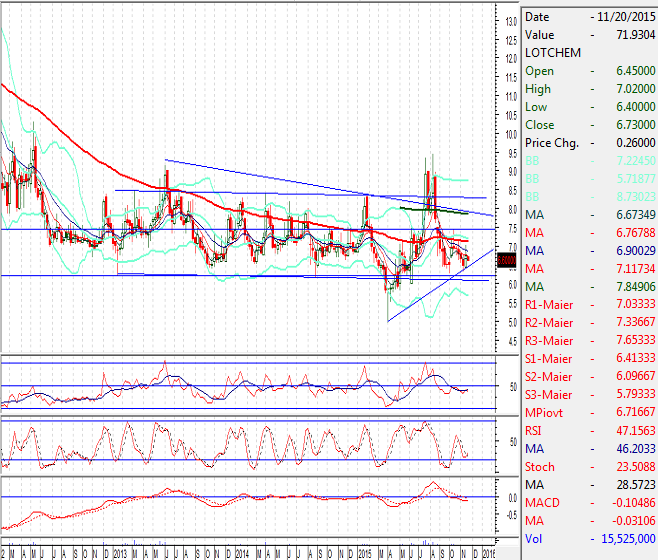Click the Date row showing 11/20/2015

[x=588, y=17]
